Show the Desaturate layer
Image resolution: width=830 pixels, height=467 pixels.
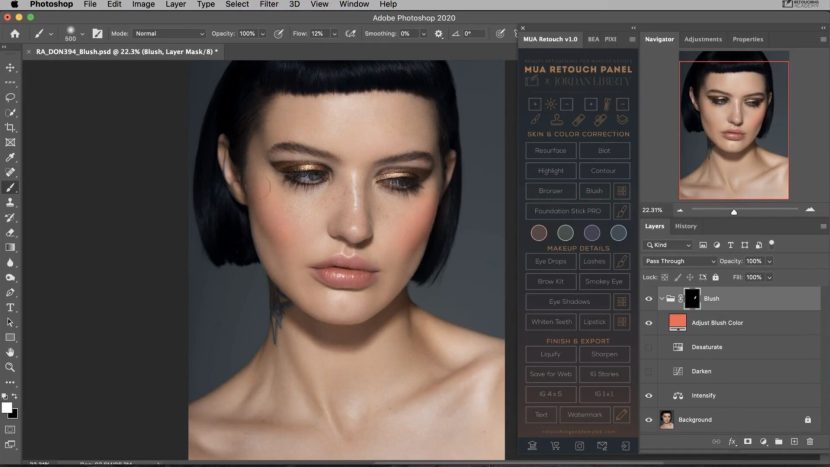coord(648,347)
